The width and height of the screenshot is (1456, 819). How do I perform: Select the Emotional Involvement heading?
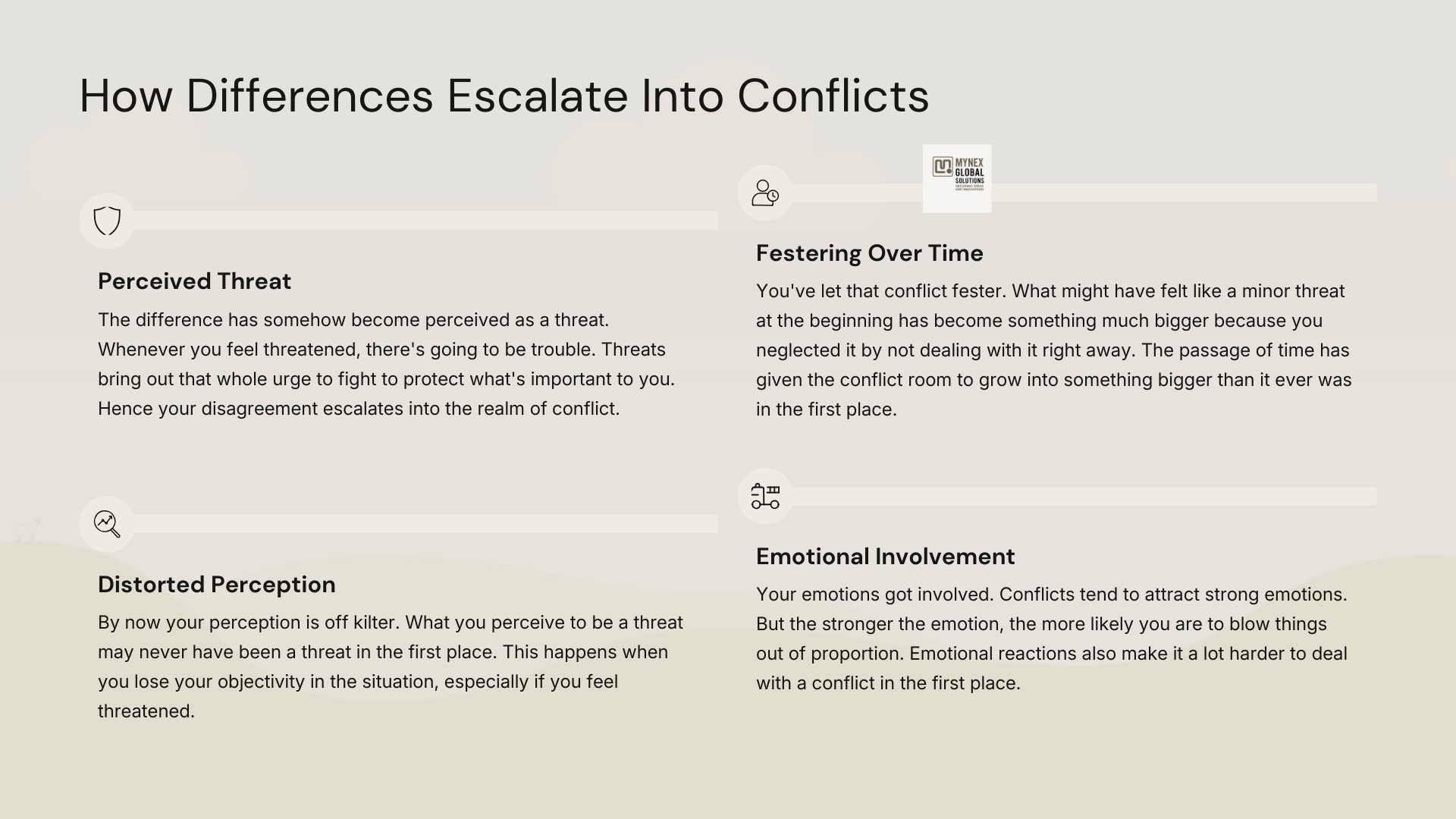pyautogui.click(x=885, y=557)
